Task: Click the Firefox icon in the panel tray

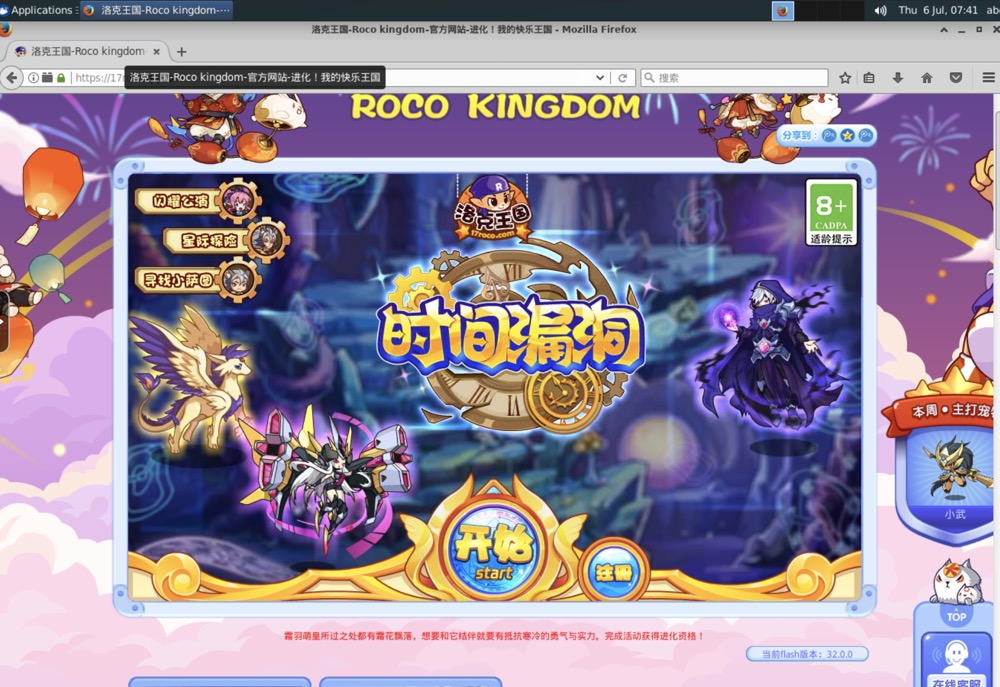Action: (x=783, y=10)
